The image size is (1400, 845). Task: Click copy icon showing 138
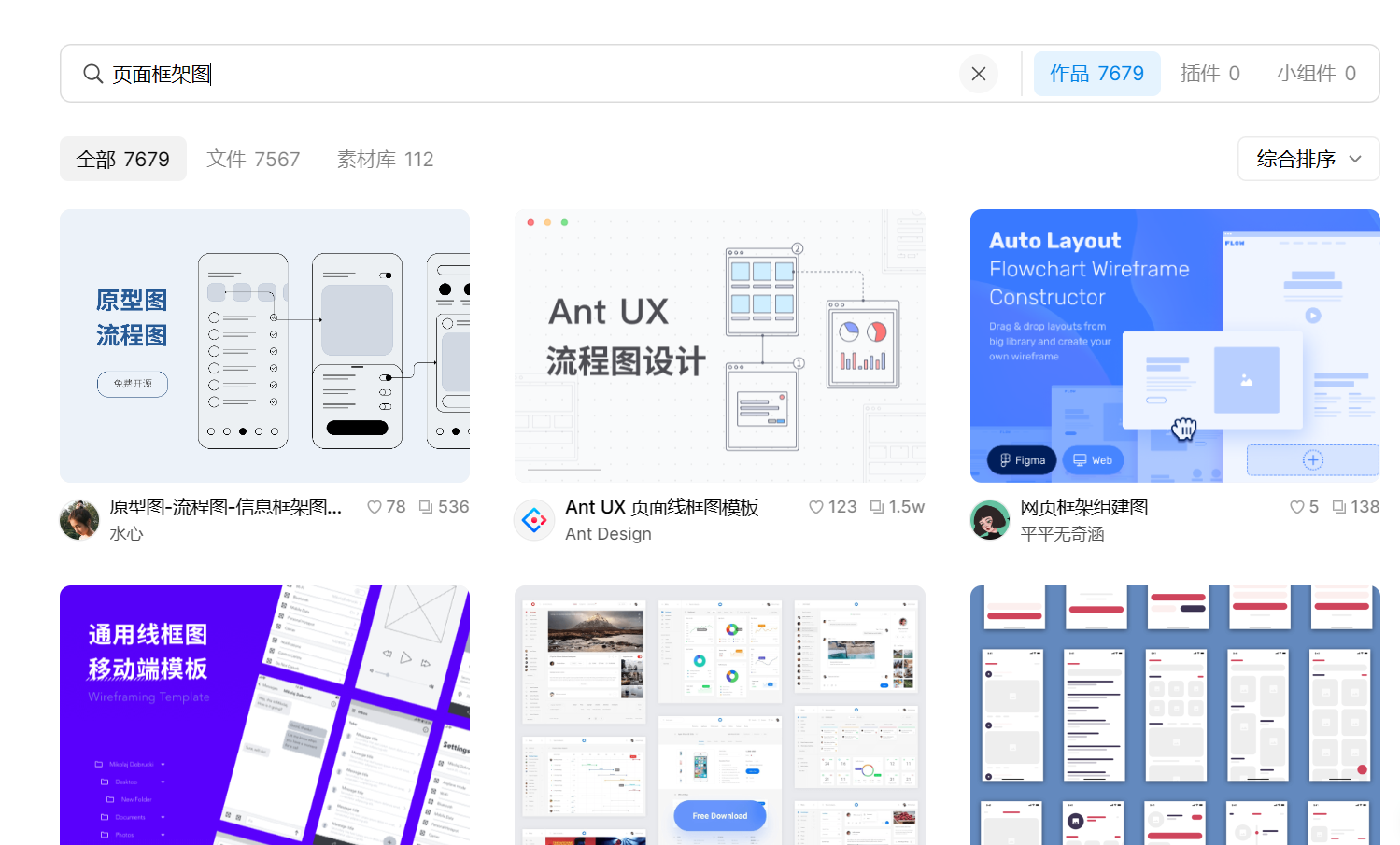point(1339,507)
